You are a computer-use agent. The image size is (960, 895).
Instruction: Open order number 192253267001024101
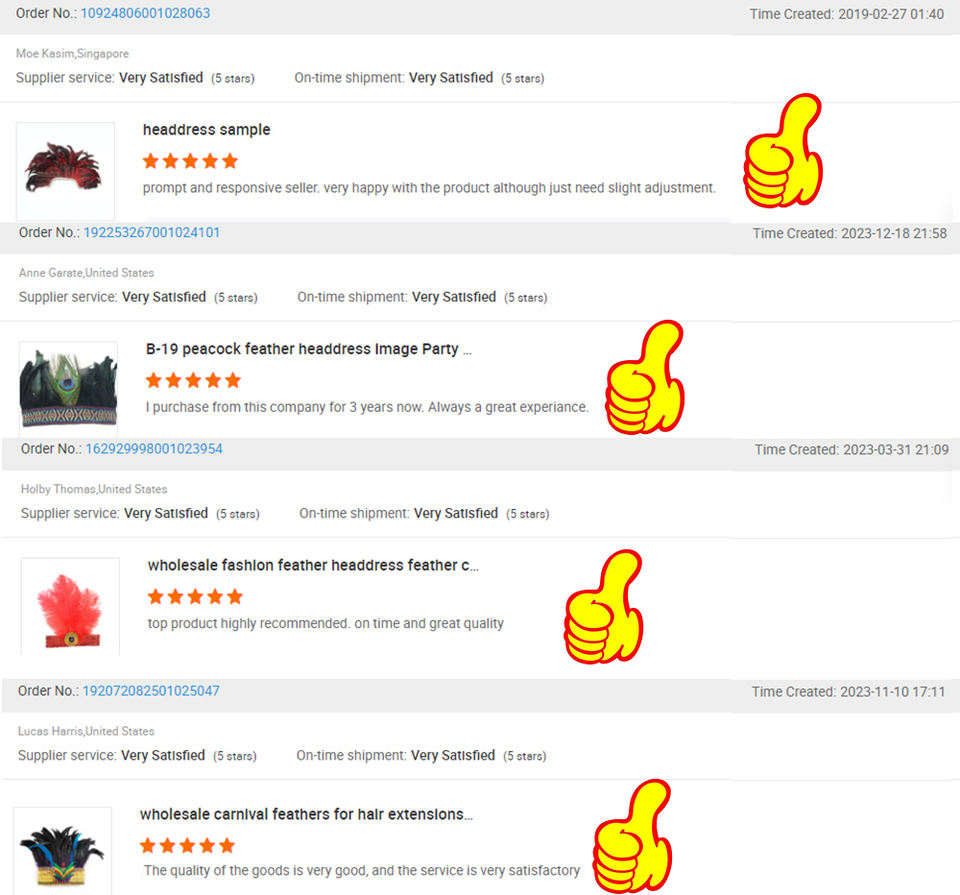(151, 233)
